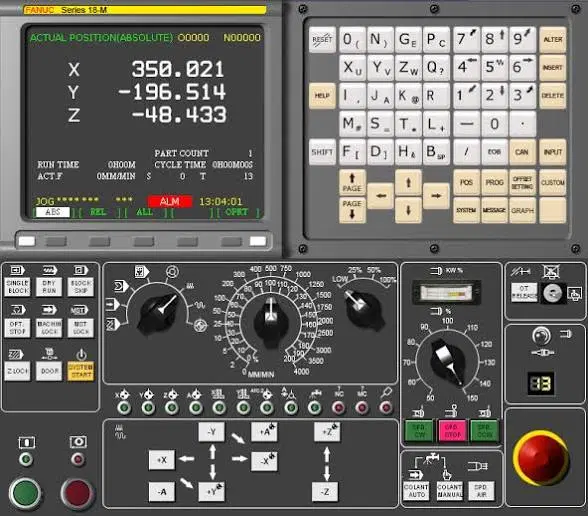The image size is (588, 516).
Task: Click the RESET key on keypad
Action: tap(322, 39)
